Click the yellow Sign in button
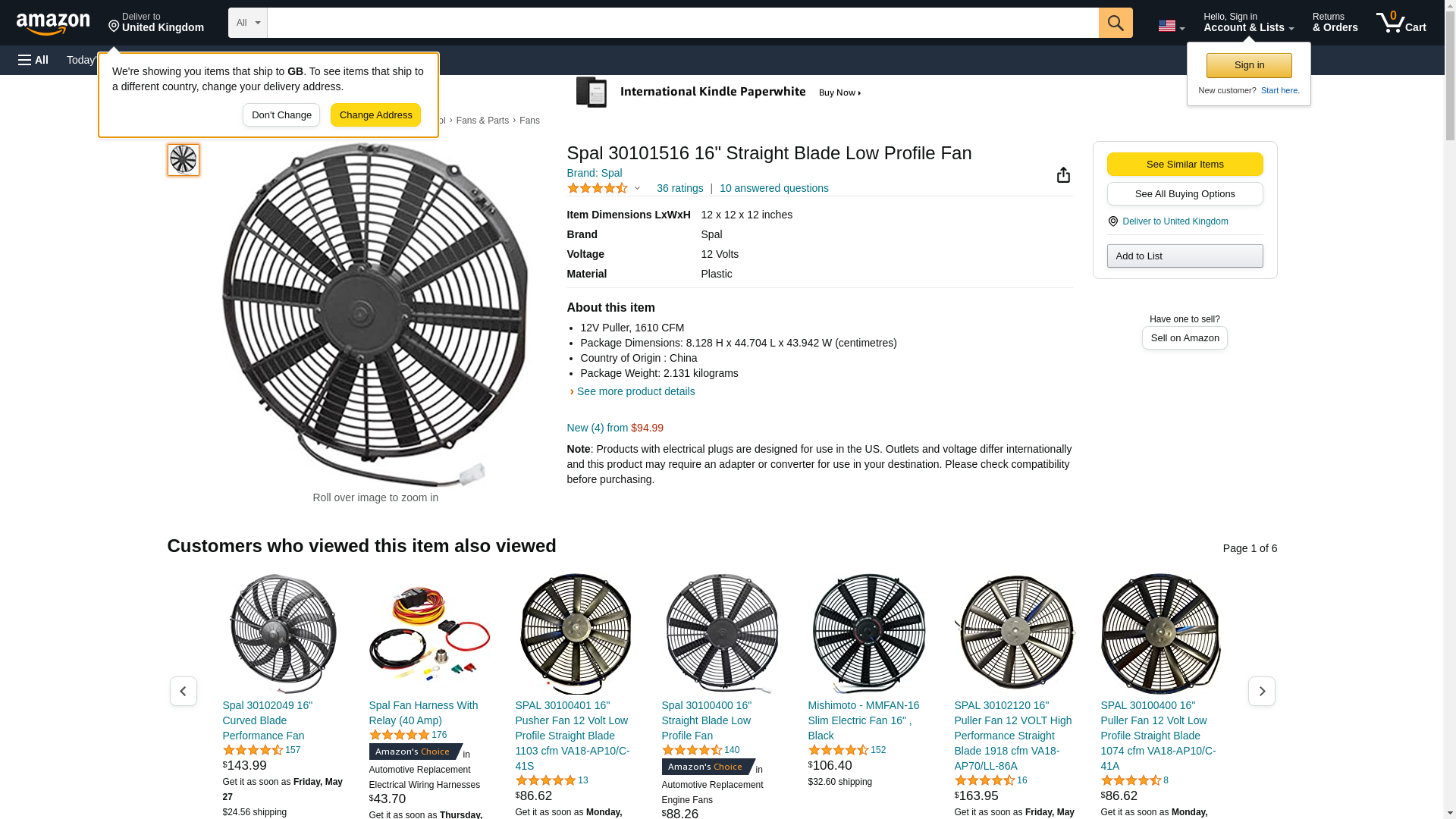The image size is (1456, 819). point(1248,65)
